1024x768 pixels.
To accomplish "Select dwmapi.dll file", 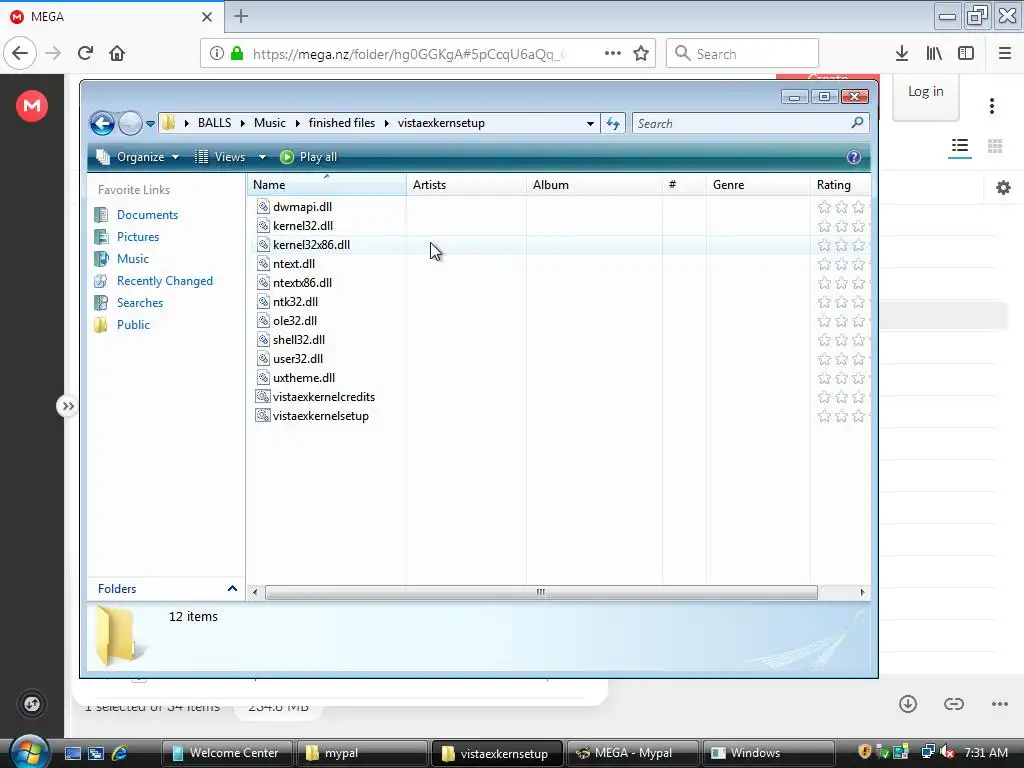I will tap(302, 207).
